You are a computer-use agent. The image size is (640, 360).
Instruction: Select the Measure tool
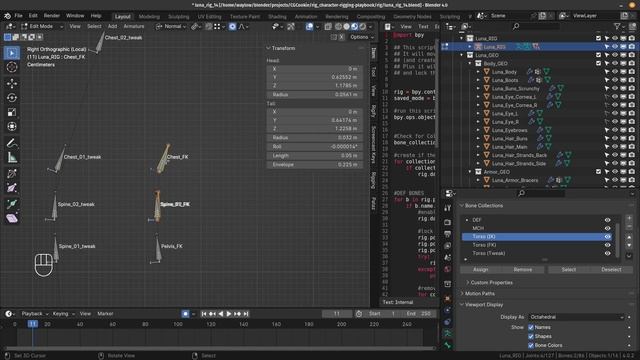coord(12,157)
